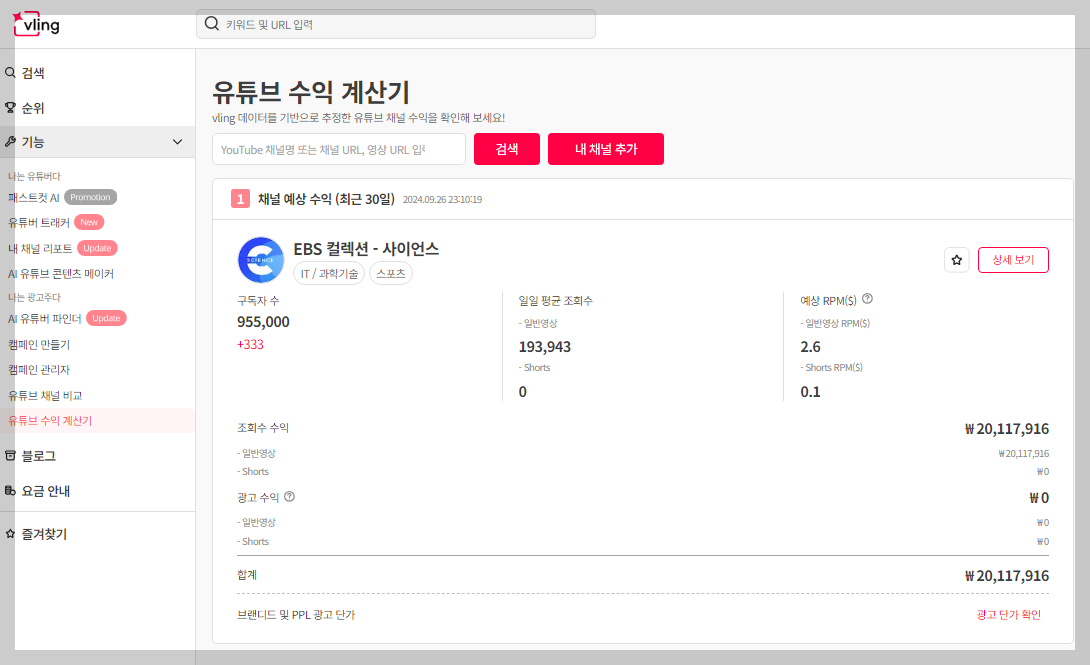The width and height of the screenshot is (1090, 665).
Task: Click the EBS 컬렉션 channel avatar
Action: pos(261,260)
